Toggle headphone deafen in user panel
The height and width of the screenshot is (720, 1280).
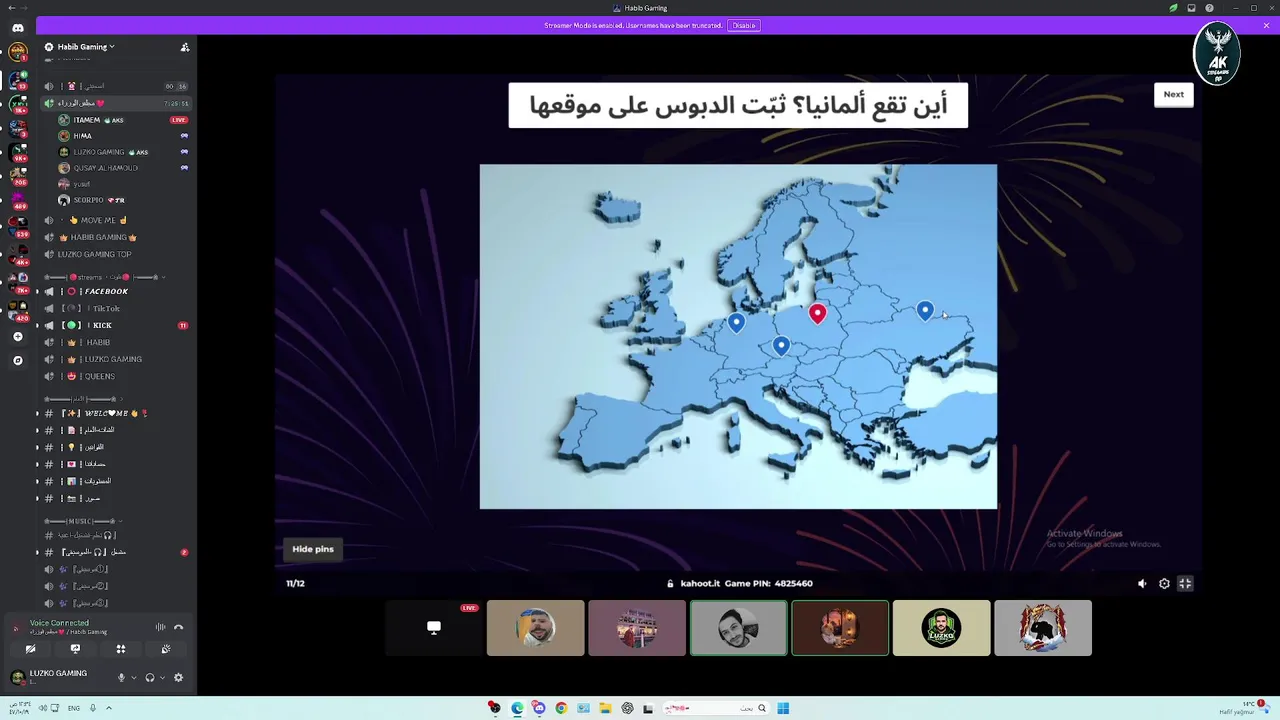tap(150, 677)
